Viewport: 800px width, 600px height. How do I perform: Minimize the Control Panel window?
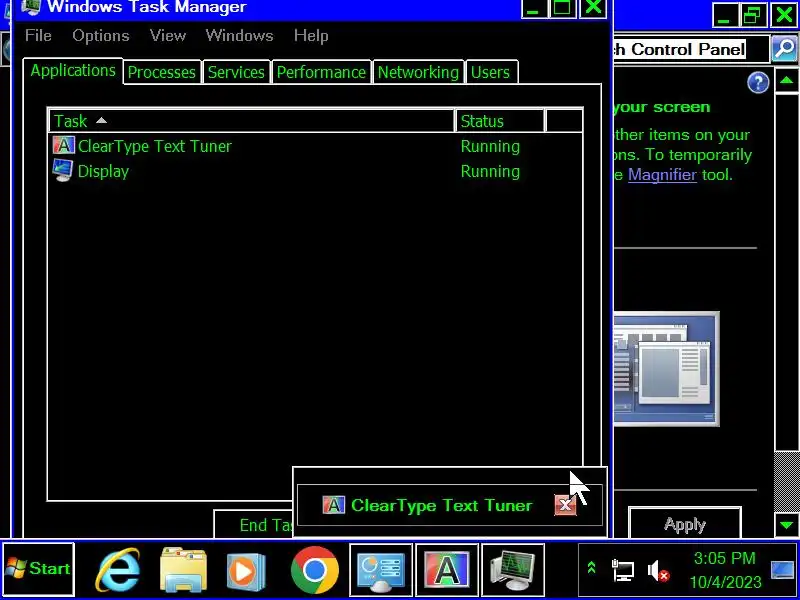(x=724, y=15)
